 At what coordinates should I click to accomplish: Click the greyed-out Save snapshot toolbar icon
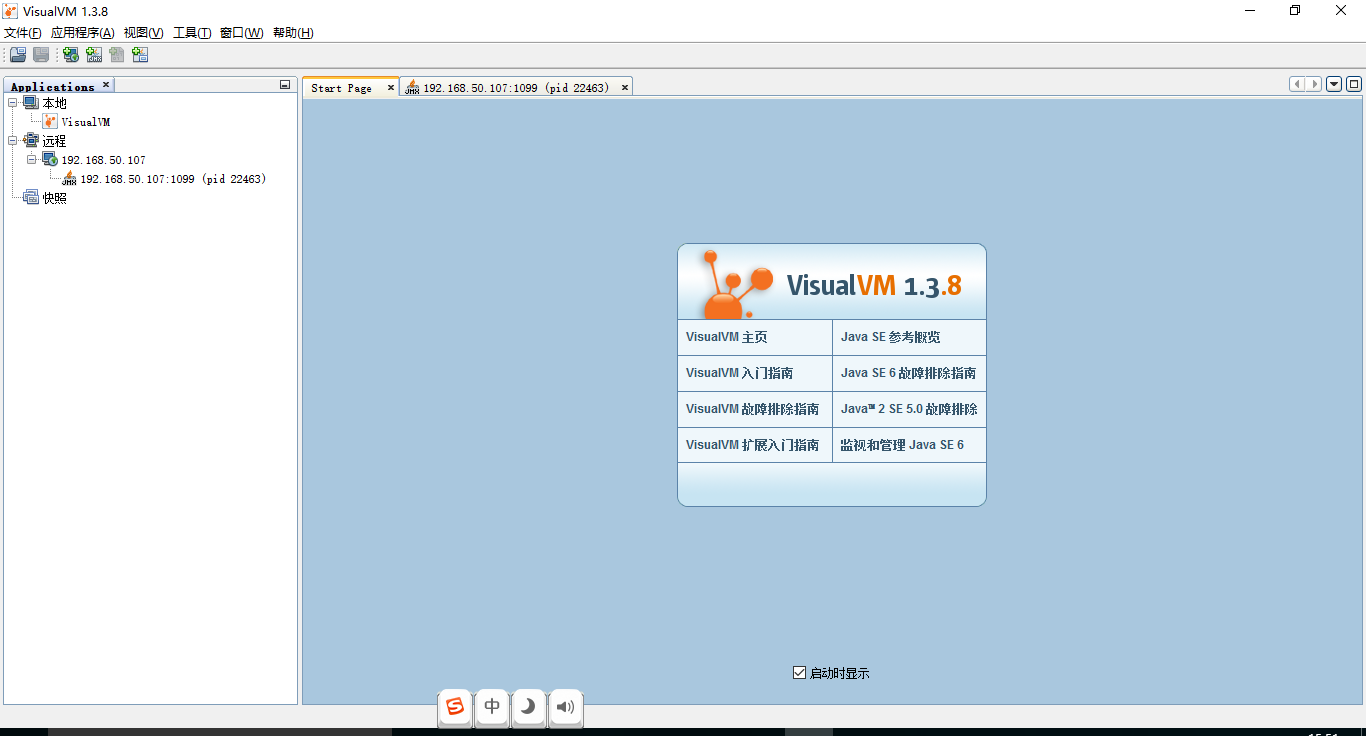tap(41, 55)
